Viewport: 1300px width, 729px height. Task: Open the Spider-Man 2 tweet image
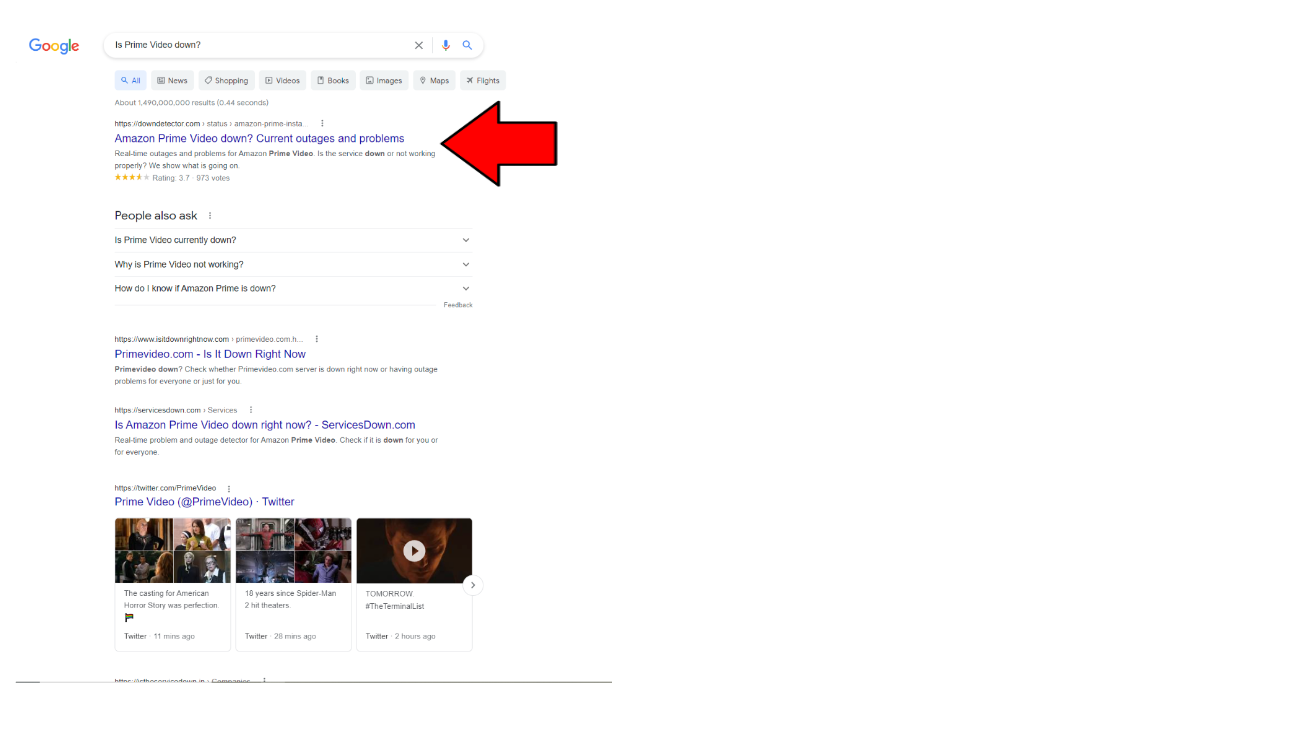coord(293,550)
